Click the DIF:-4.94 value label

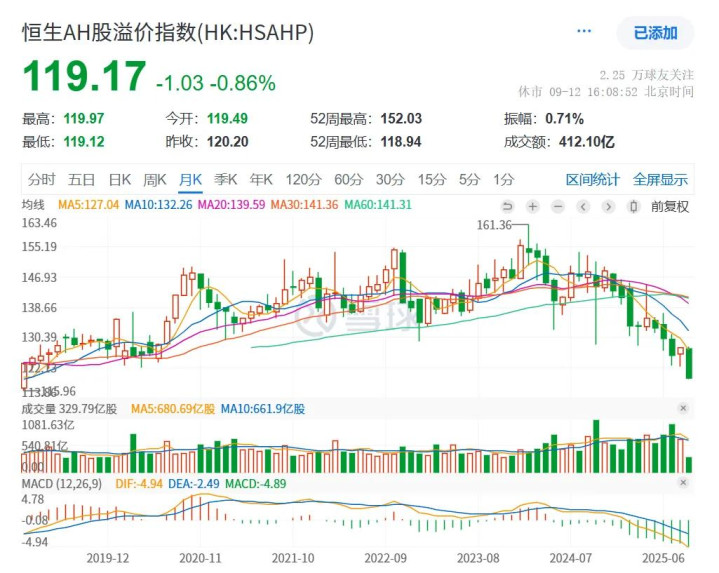pos(139,484)
